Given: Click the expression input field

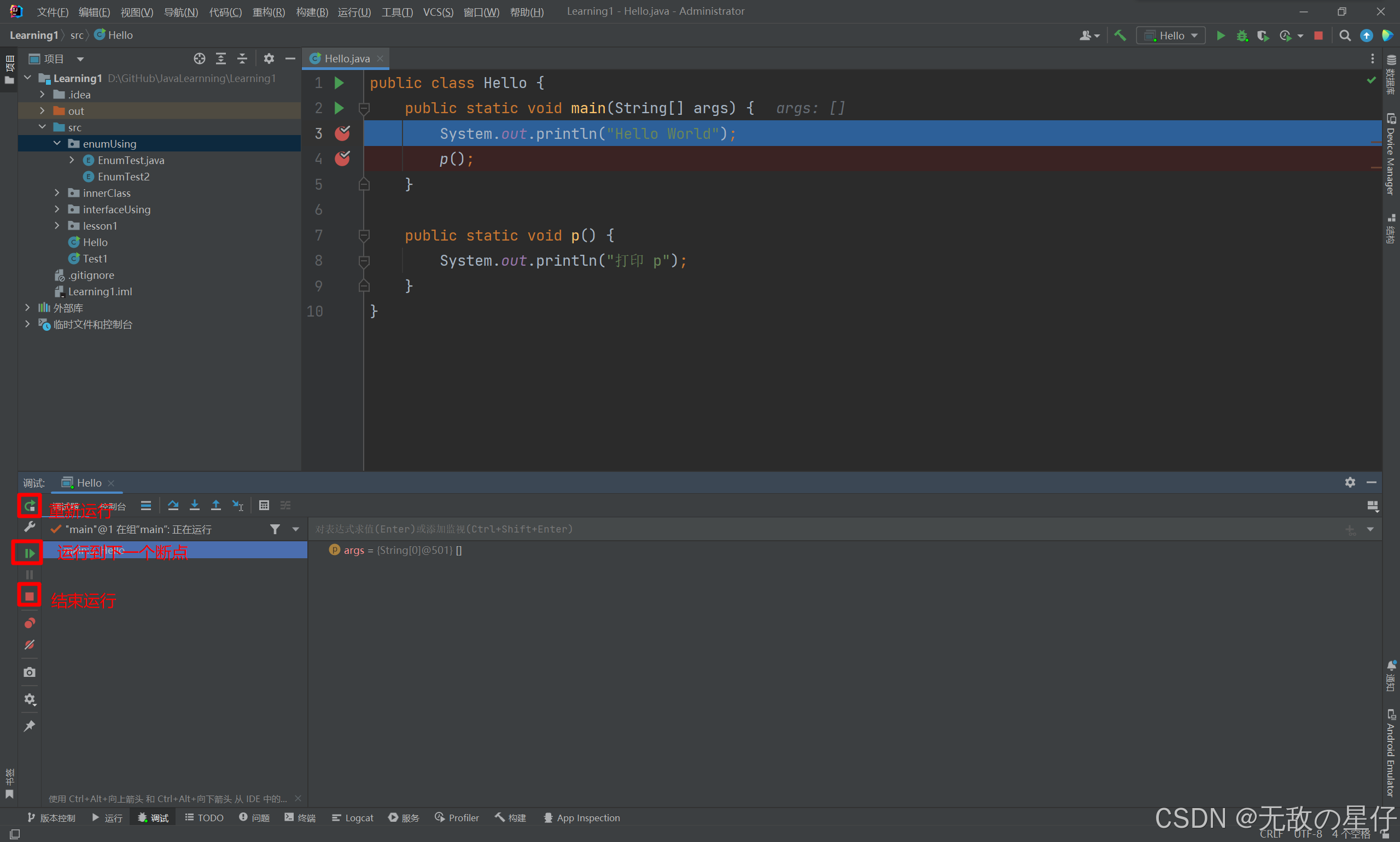Looking at the screenshot, I should [x=840, y=528].
